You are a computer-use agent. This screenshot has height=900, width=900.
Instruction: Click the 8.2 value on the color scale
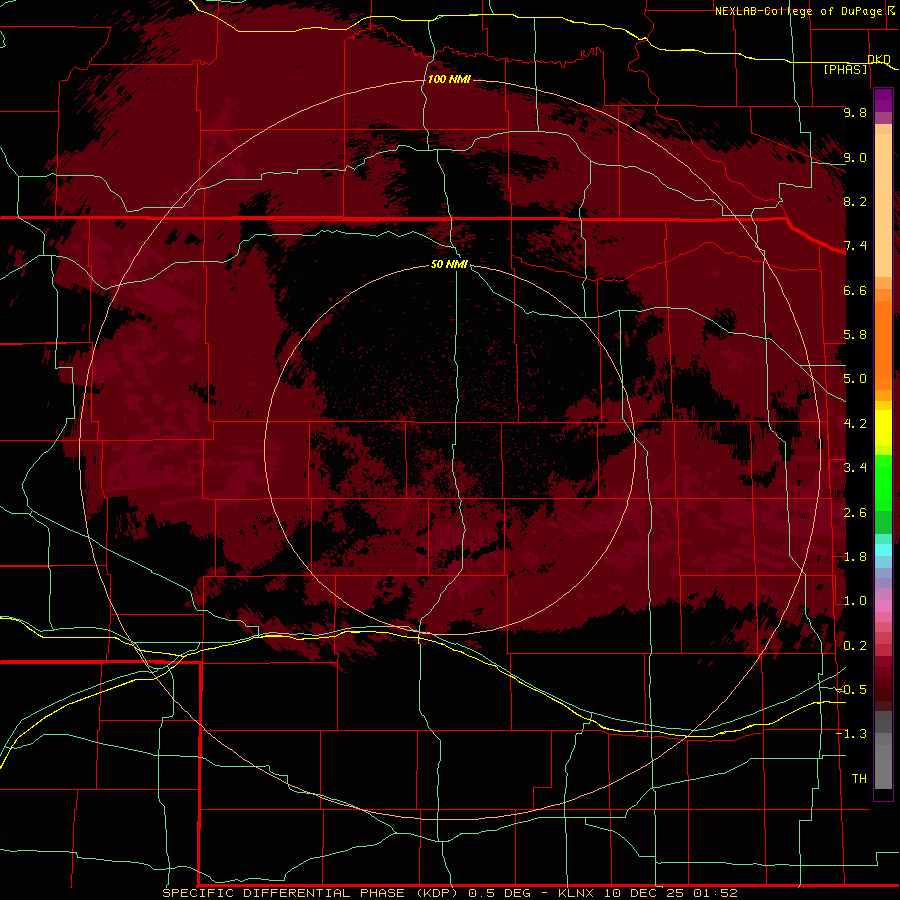(855, 201)
